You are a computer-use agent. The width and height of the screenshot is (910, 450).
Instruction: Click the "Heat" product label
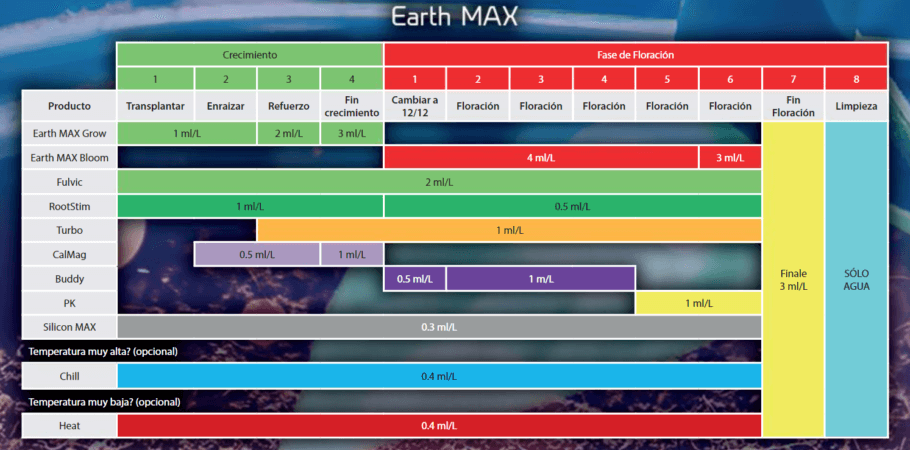70,426
